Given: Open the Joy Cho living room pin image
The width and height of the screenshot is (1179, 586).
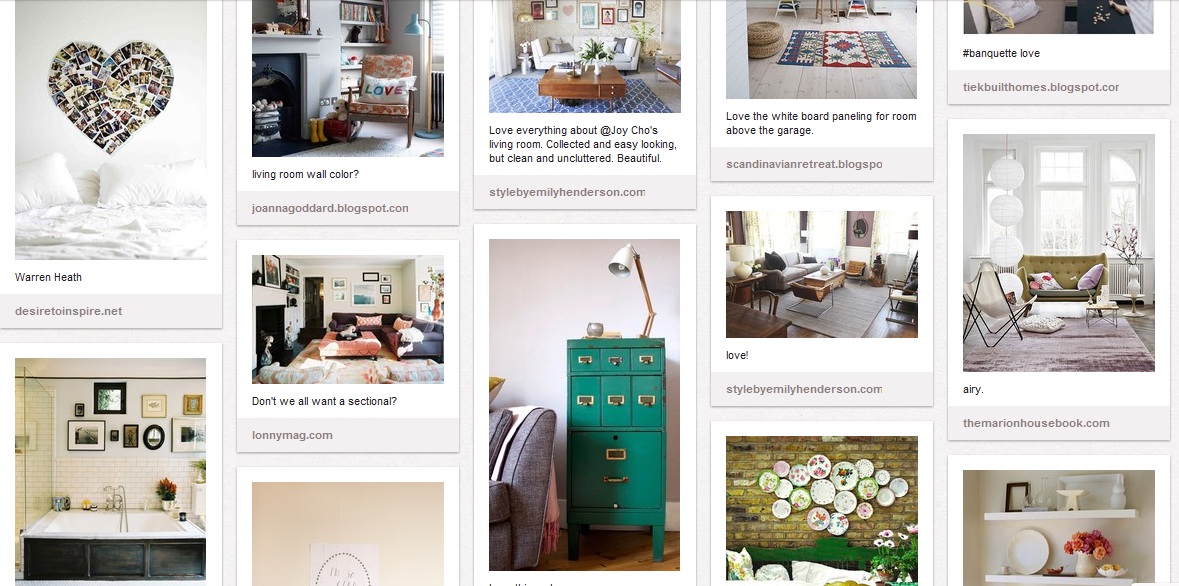Looking at the screenshot, I should 584,56.
